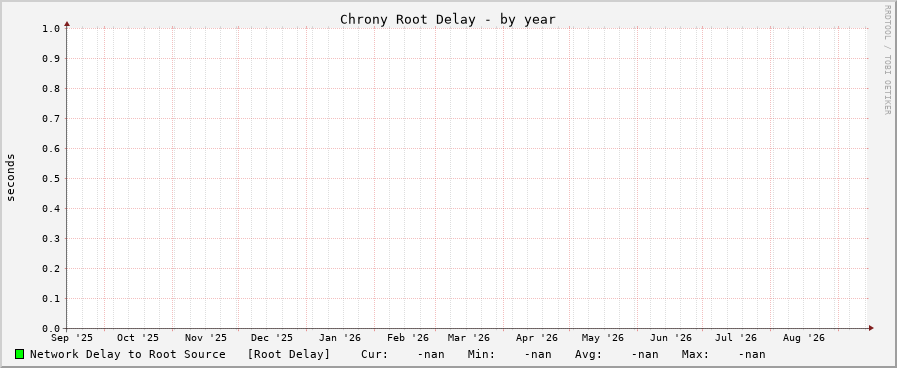Click the 0.8 y-axis value

51,89
